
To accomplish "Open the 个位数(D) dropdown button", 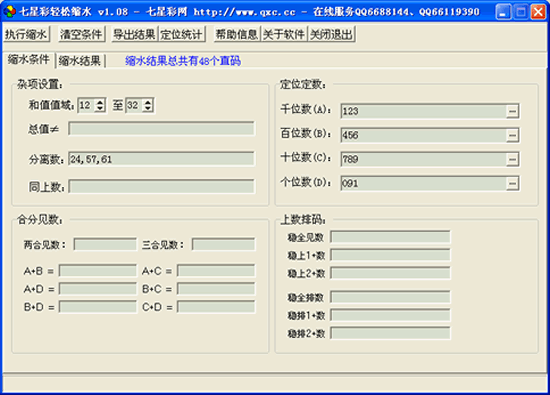I will tap(512, 183).
